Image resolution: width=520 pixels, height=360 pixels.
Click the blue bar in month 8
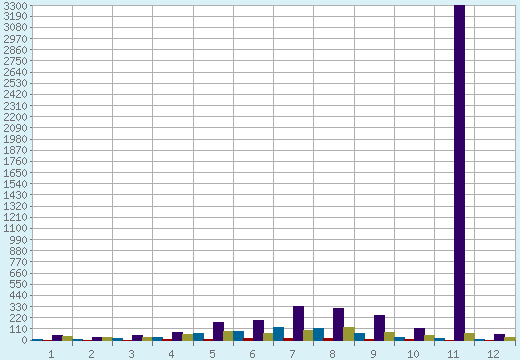[x=319, y=334]
